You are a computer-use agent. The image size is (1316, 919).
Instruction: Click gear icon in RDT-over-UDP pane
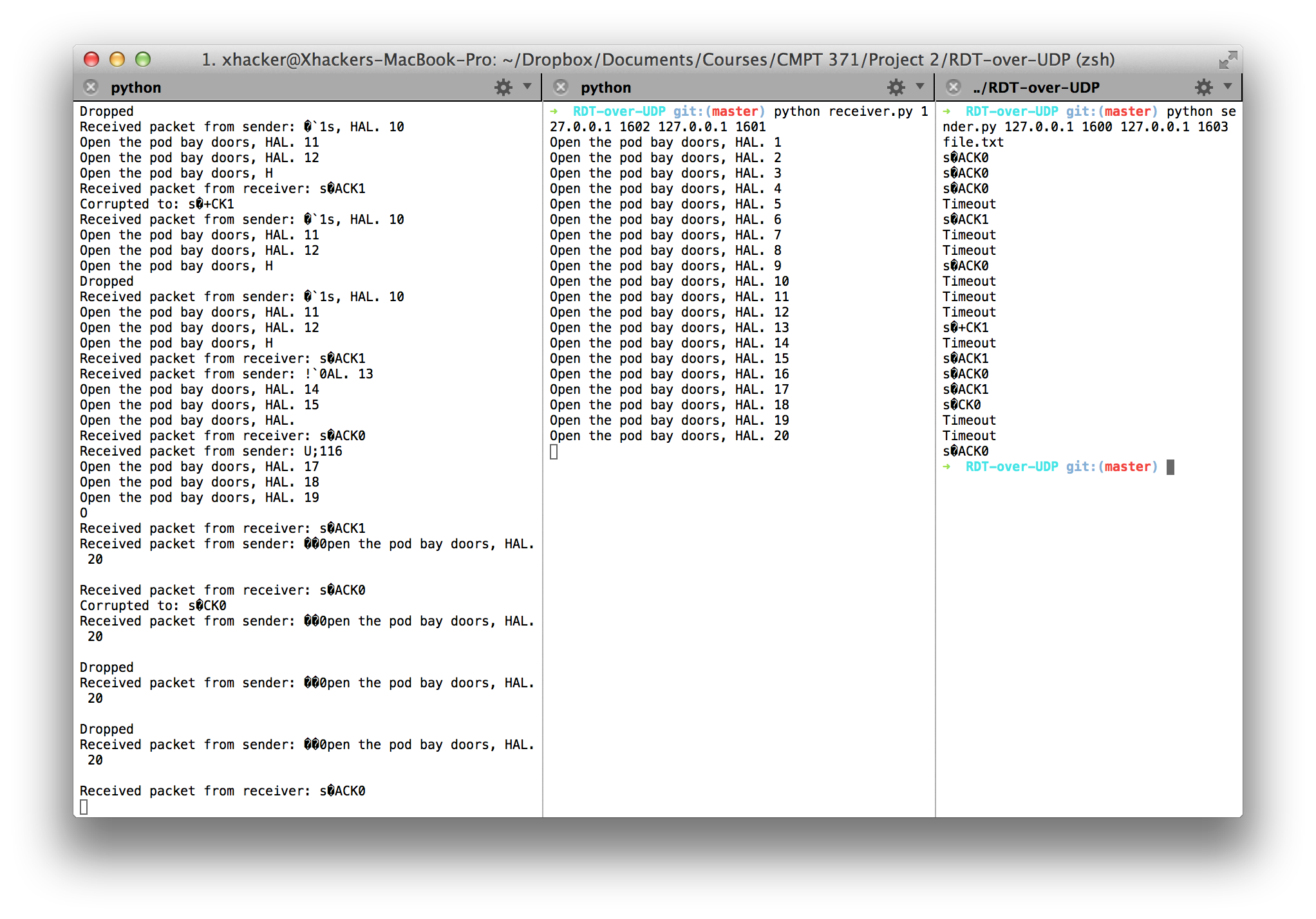point(1203,87)
